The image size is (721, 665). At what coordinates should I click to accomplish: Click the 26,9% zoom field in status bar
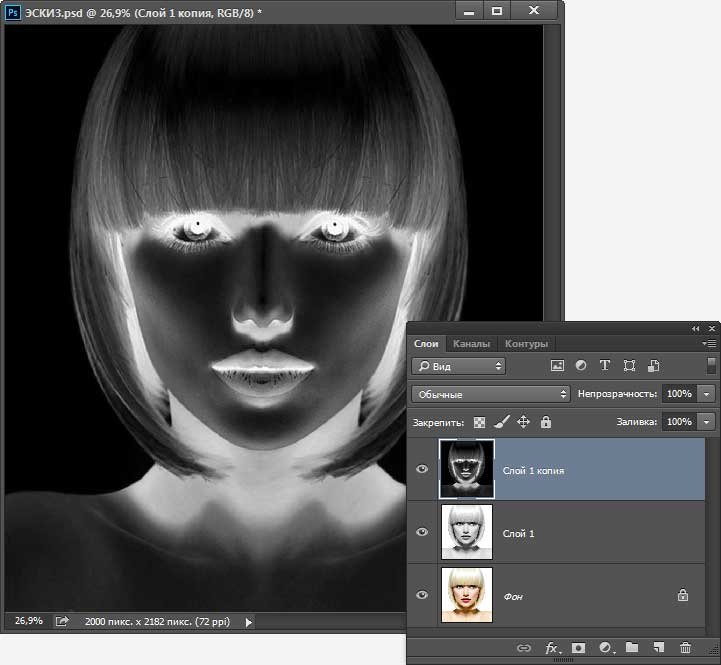pyautogui.click(x=29, y=621)
